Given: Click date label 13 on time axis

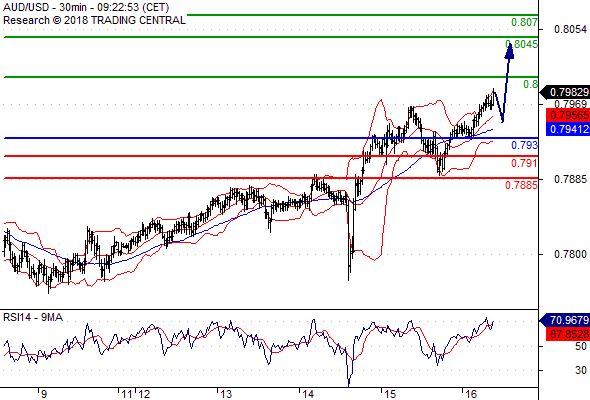Looking at the screenshot, I should pyautogui.click(x=226, y=394).
